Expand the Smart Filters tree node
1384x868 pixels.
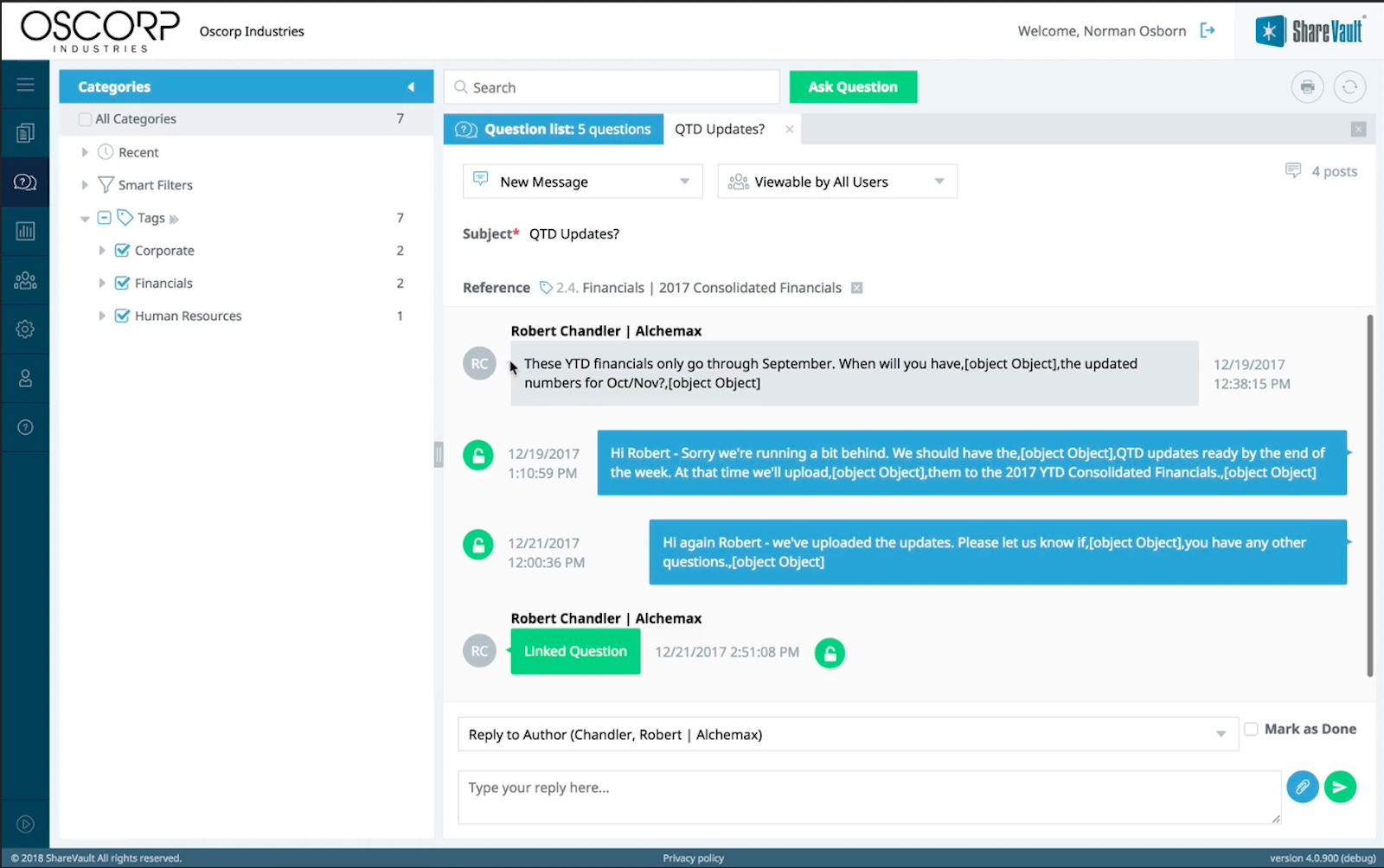tap(84, 185)
